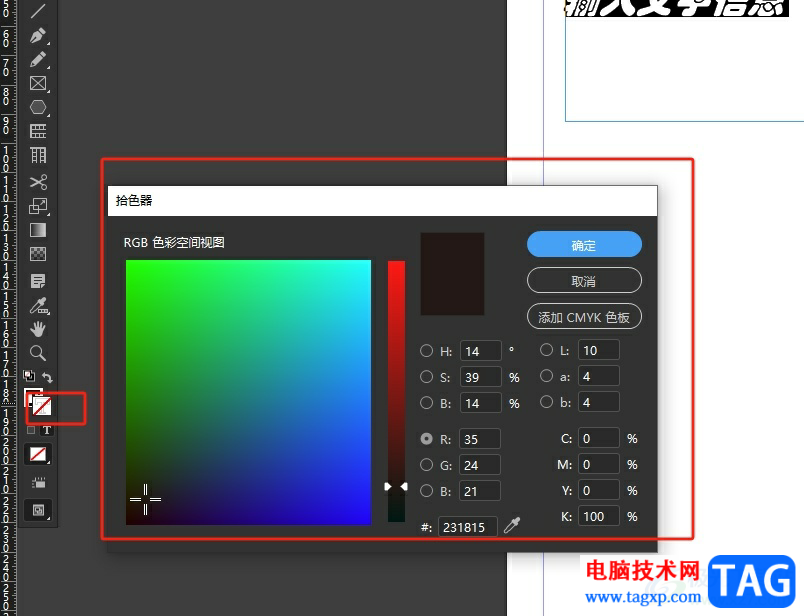Select the Hand tool

click(38, 329)
